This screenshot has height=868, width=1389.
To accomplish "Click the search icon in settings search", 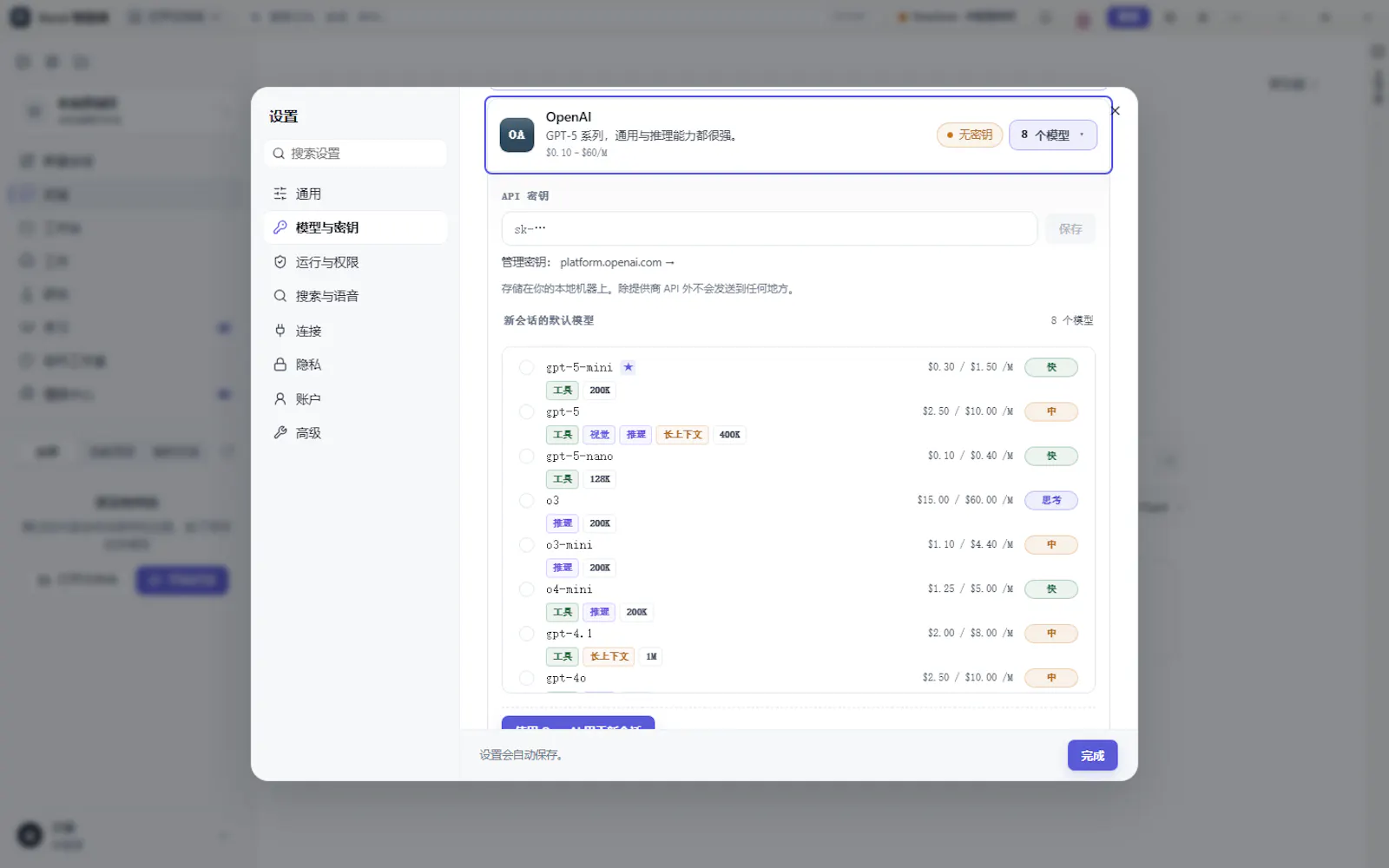I will [279, 154].
